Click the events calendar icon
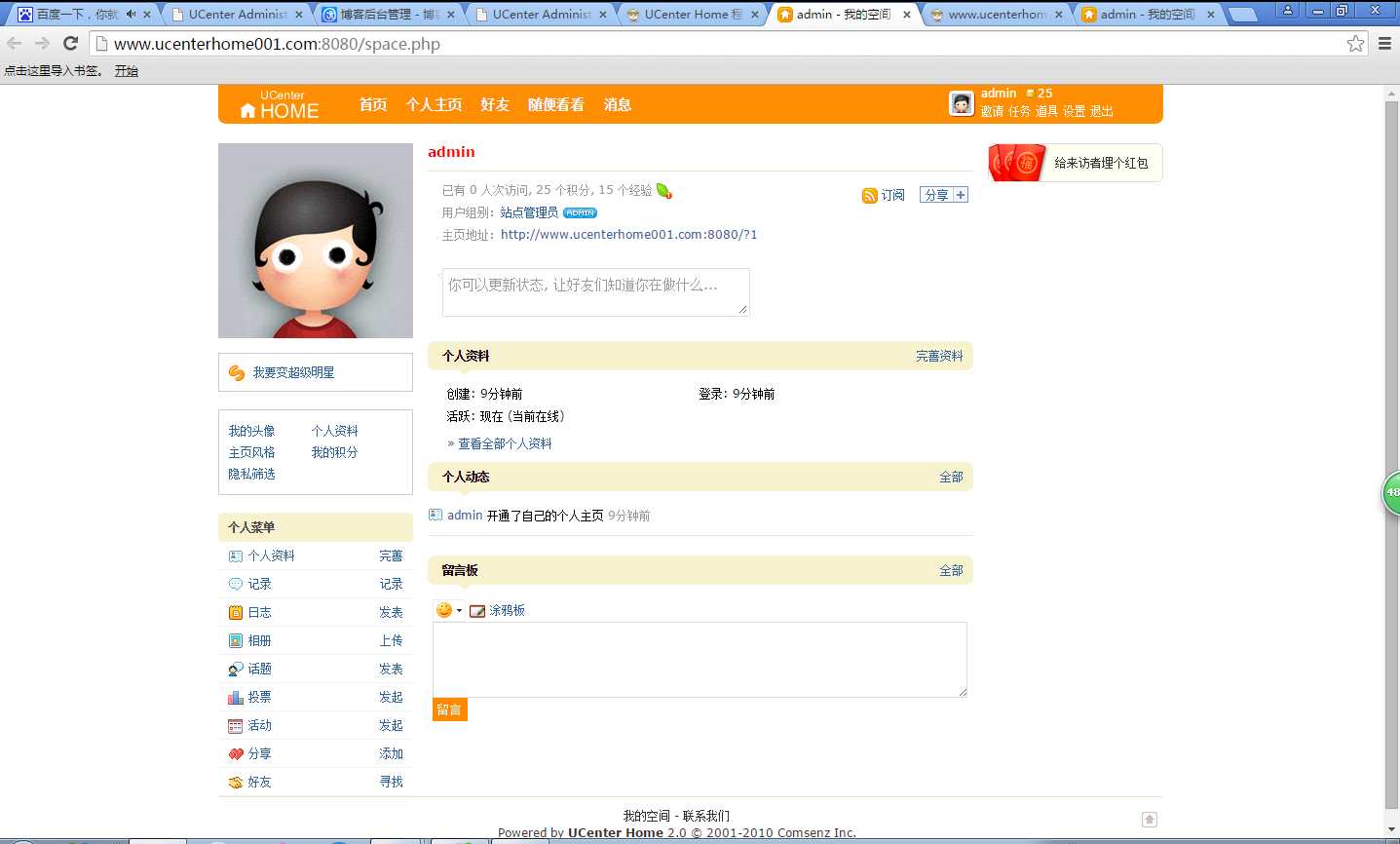This screenshot has width=1400, height=844. pos(235,726)
